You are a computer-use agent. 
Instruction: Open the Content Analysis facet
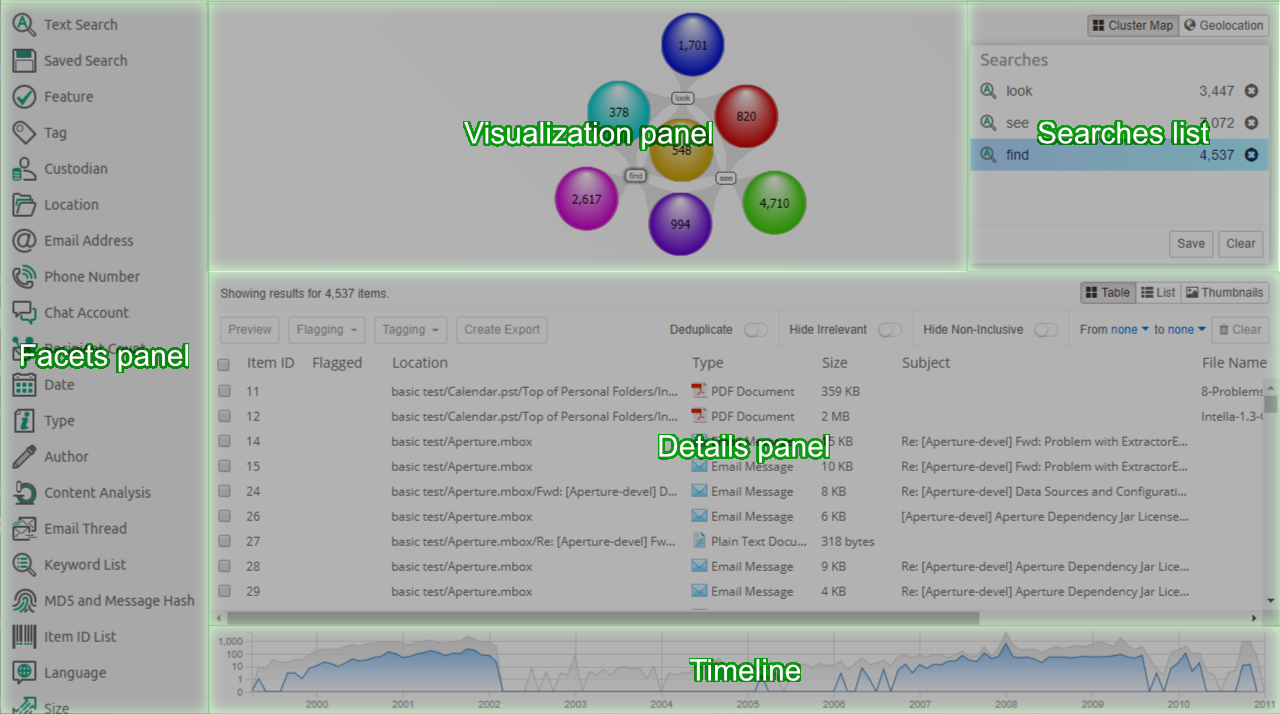[95, 492]
